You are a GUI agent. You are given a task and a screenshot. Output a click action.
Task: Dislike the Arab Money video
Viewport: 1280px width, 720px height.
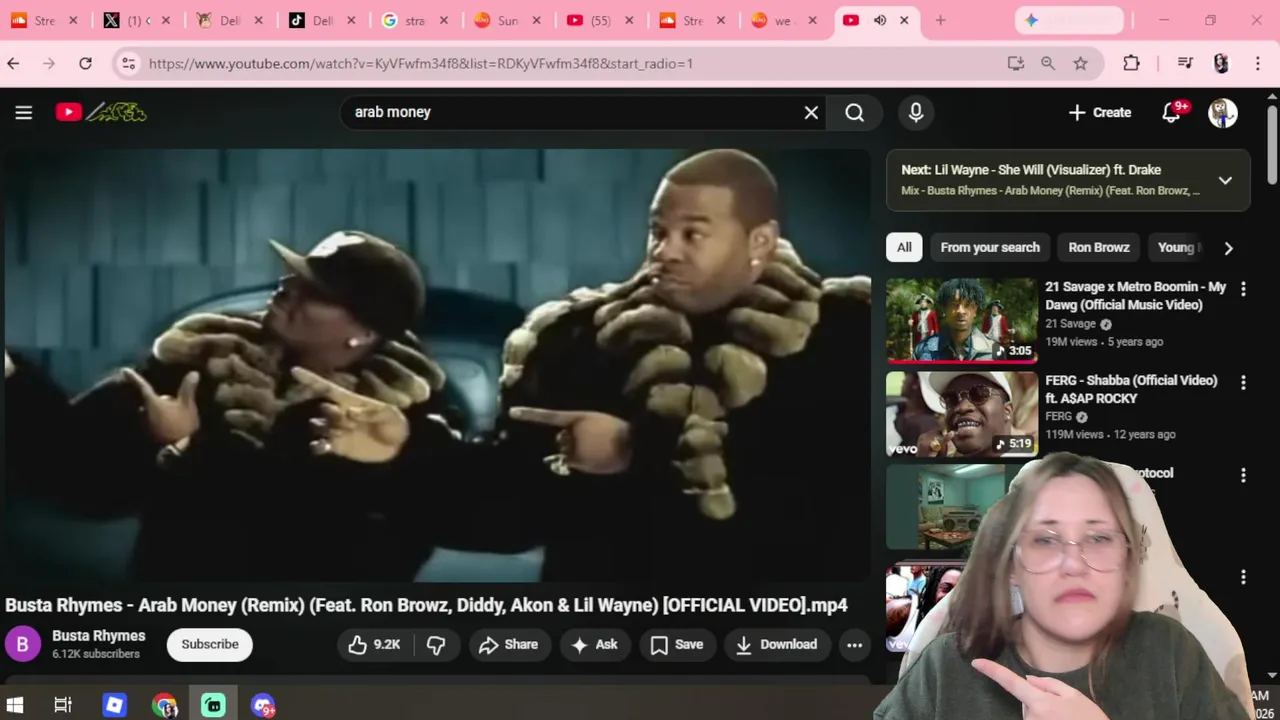click(436, 645)
